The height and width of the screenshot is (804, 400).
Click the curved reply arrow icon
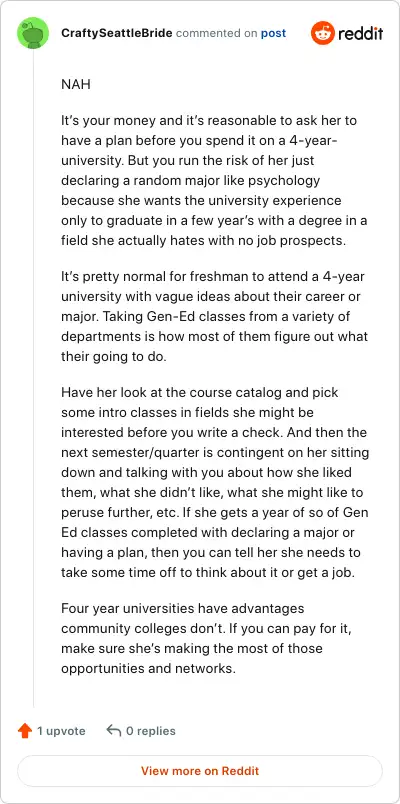pos(113,730)
